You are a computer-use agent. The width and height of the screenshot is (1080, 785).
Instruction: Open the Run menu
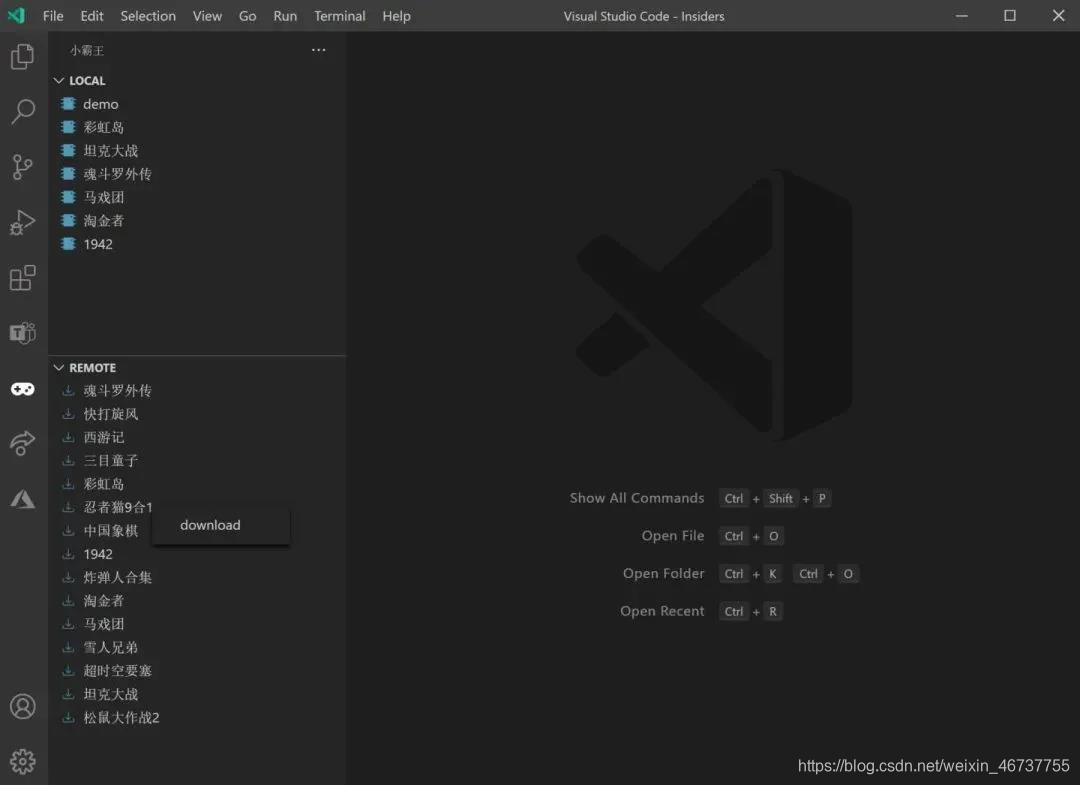click(x=285, y=16)
